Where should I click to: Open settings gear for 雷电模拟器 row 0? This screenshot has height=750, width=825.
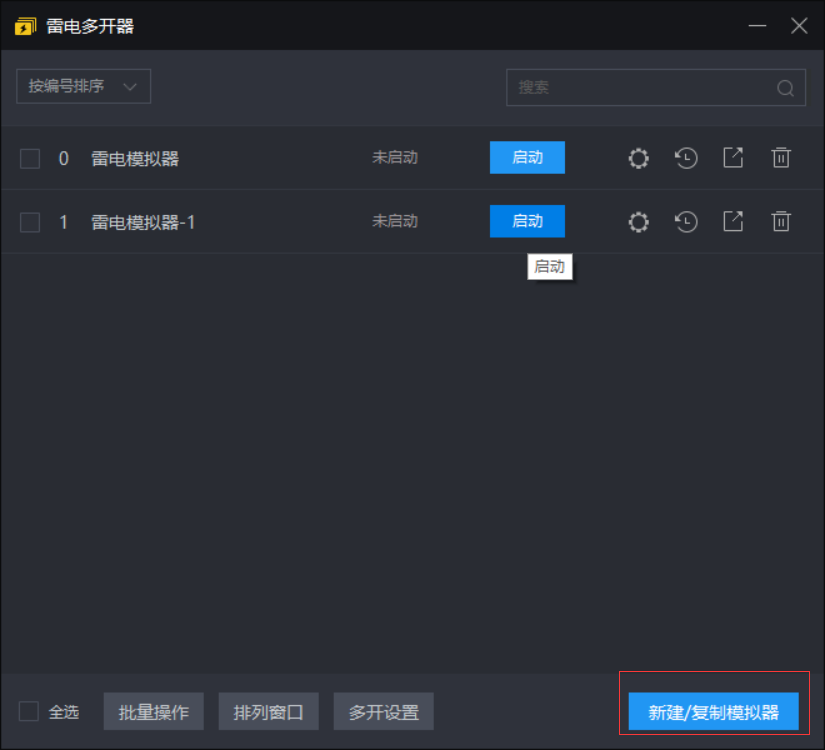click(638, 158)
